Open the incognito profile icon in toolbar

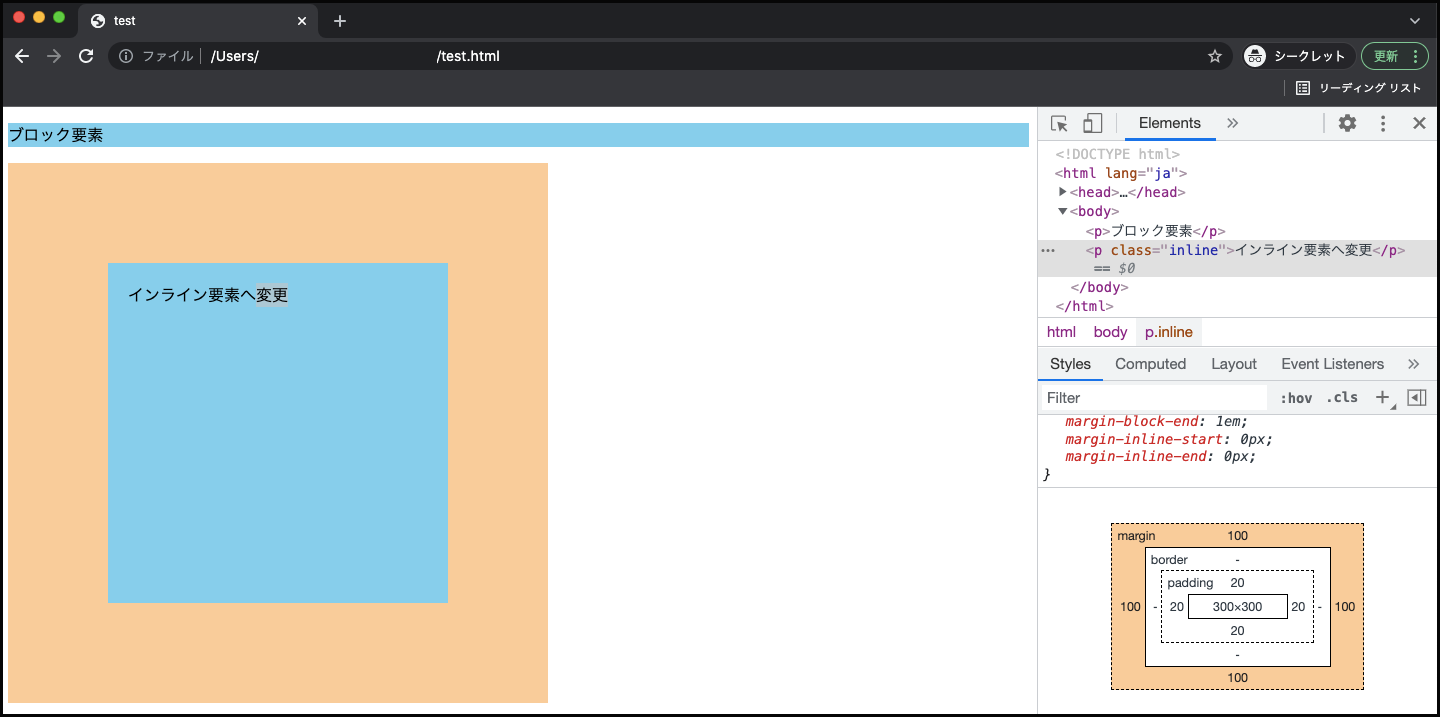[1254, 56]
